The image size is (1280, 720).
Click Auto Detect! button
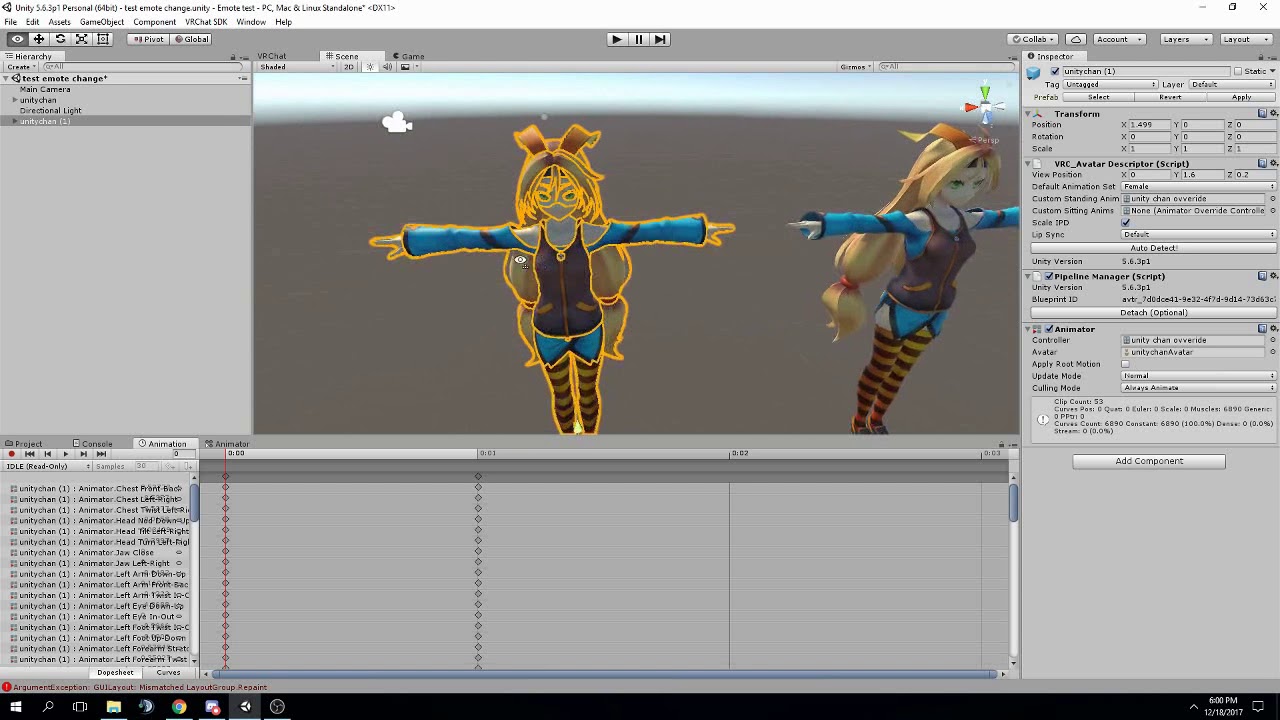[x=1153, y=248]
